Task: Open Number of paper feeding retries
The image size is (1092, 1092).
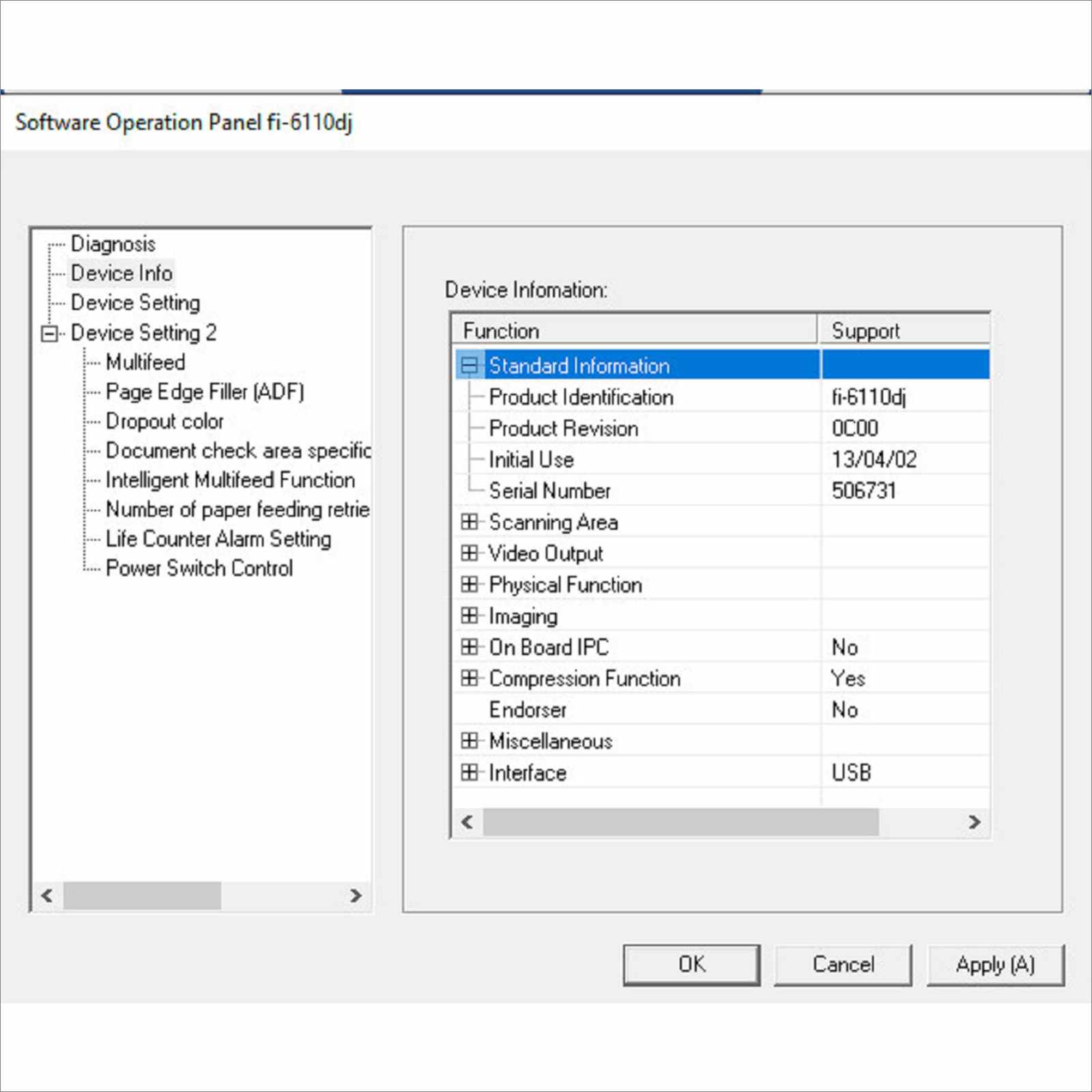Action: (238, 509)
